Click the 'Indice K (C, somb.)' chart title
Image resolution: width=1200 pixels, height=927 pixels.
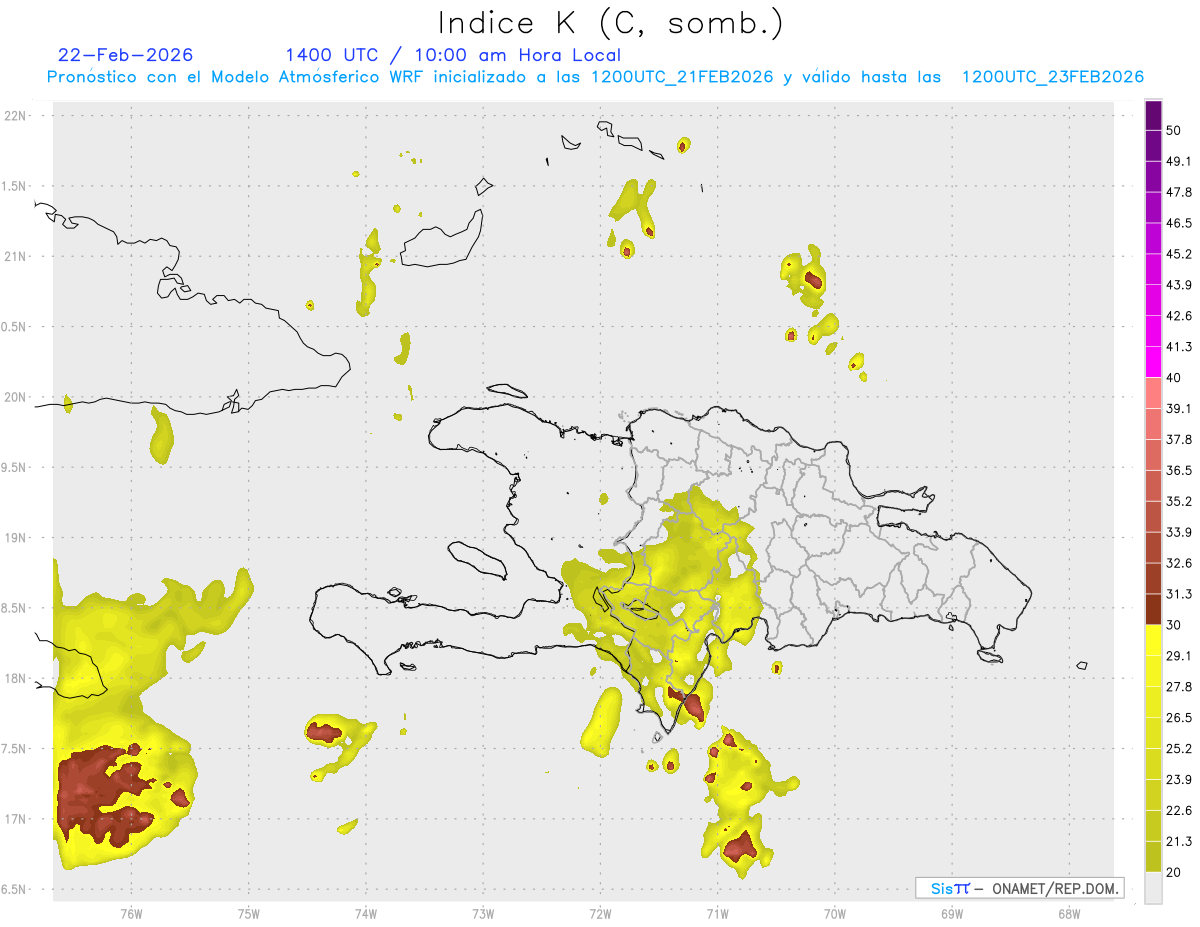[610, 23]
